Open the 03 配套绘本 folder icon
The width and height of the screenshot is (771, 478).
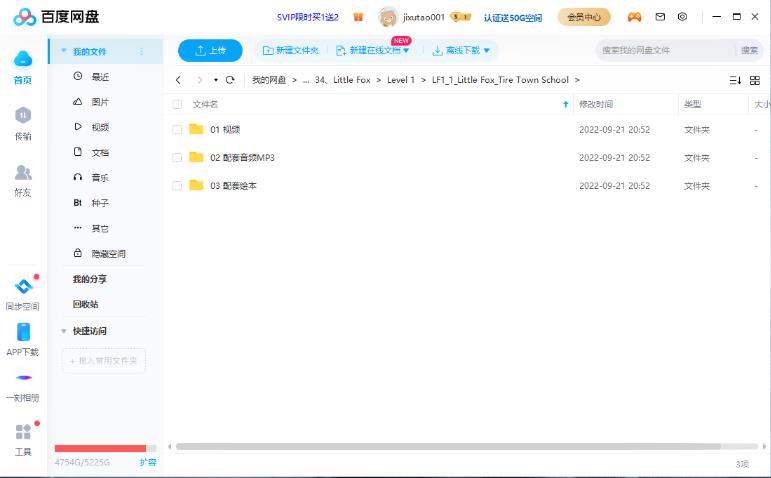click(x=196, y=185)
